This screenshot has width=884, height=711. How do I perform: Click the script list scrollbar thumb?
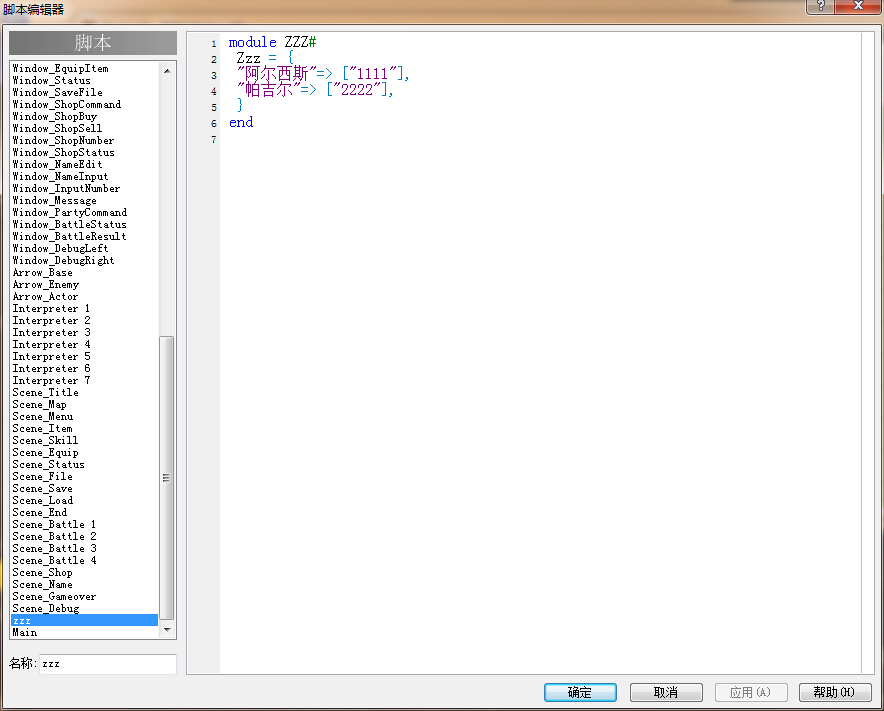coord(167,478)
